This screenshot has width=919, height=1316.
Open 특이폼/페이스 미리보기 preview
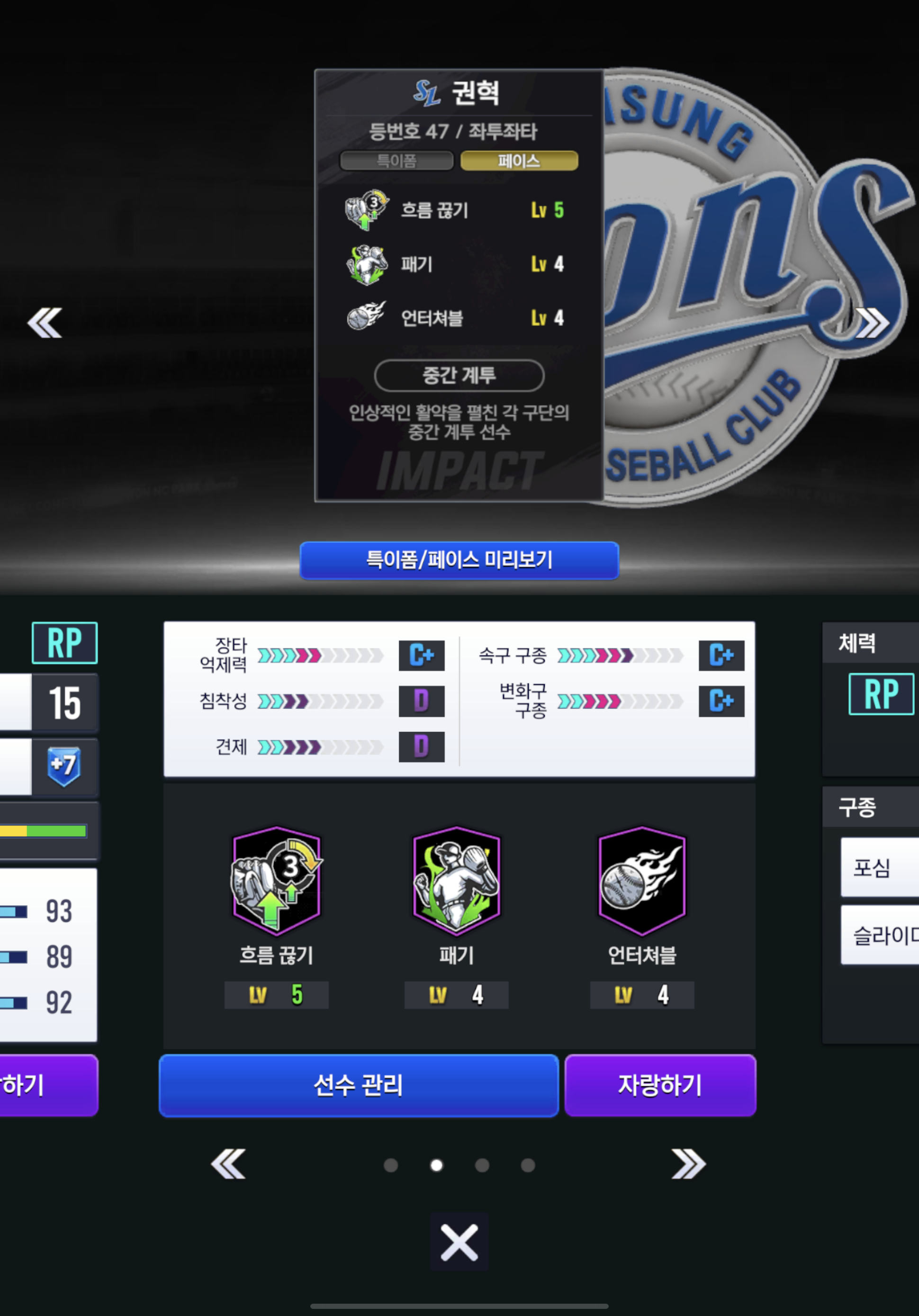[459, 560]
